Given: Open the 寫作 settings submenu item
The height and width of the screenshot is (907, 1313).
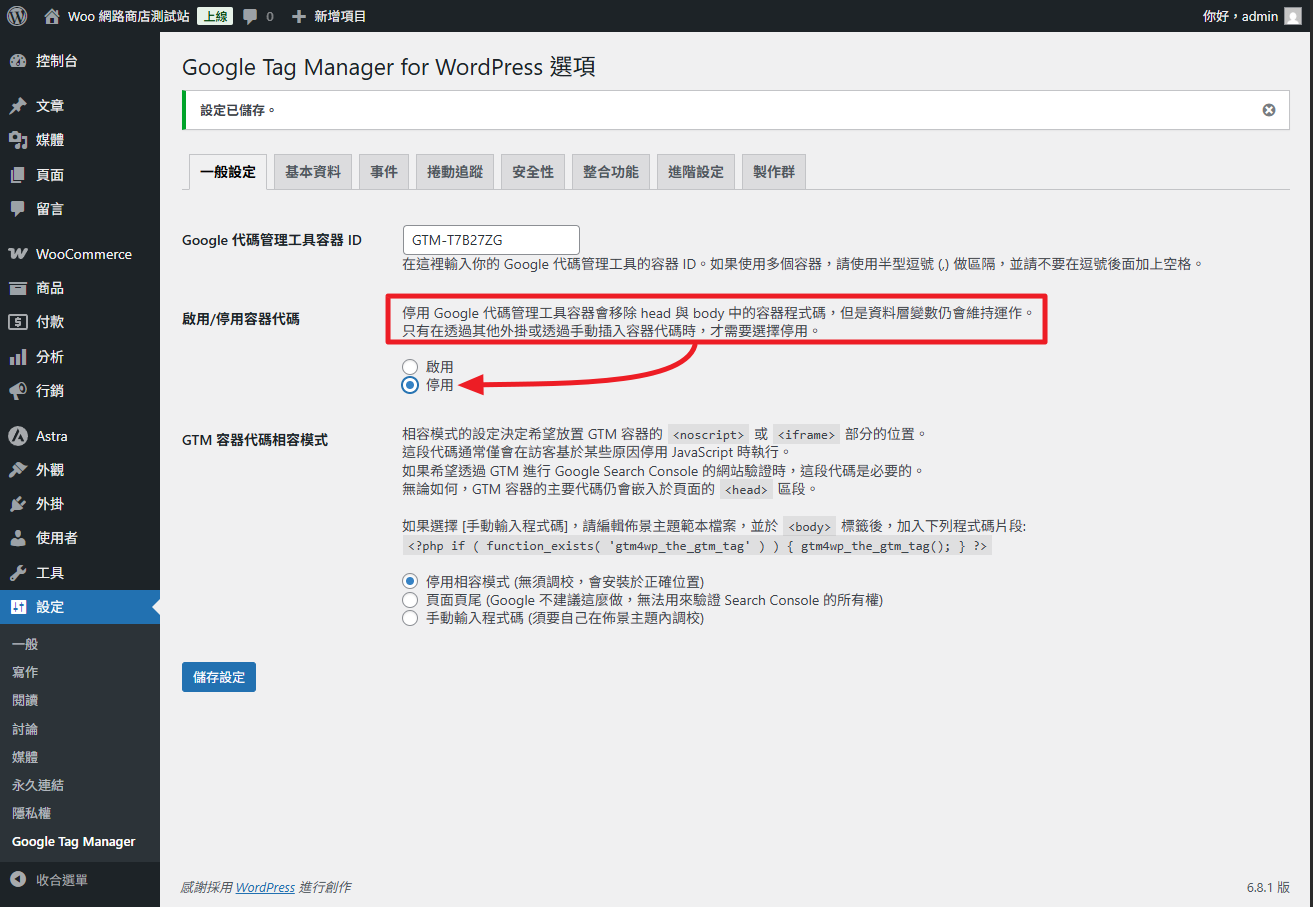Looking at the screenshot, I should coord(25,672).
